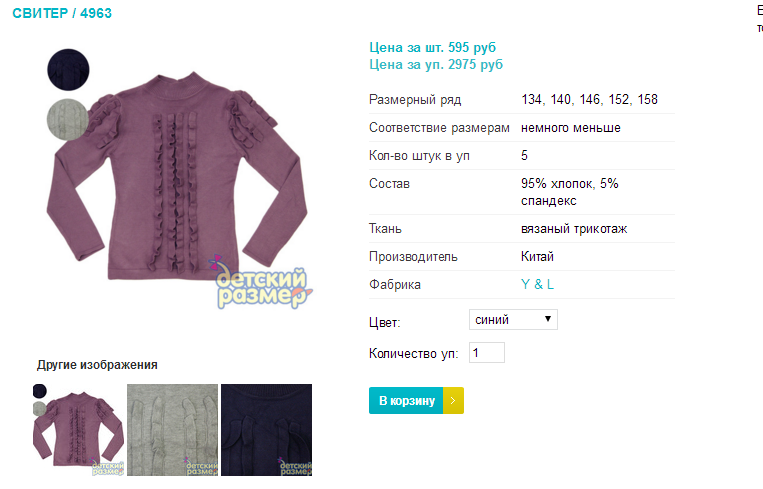Open the Цвет color dropdown
This screenshot has width=763, height=489.
(513, 320)
